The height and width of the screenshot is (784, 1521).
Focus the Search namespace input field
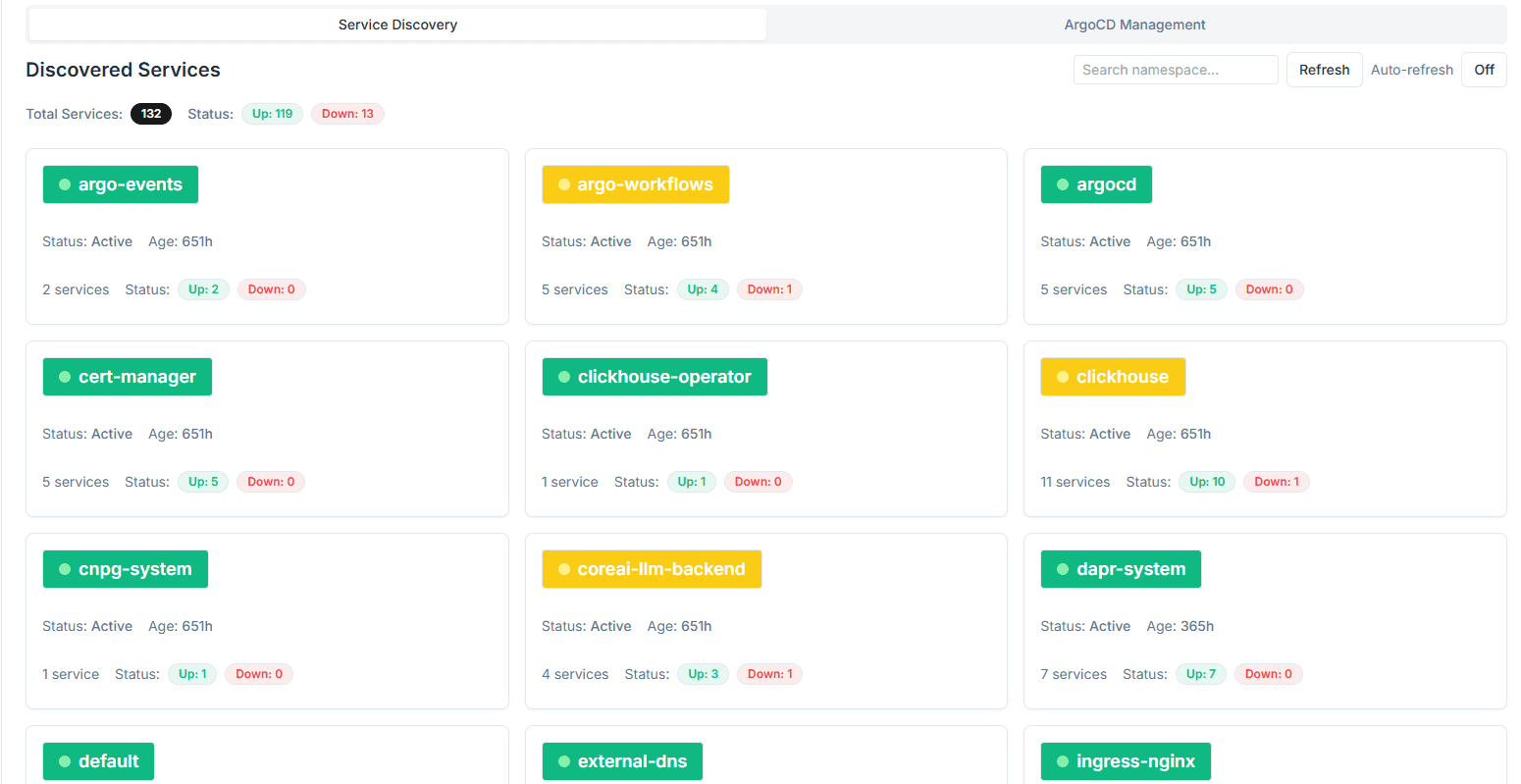click(1175, 70)
